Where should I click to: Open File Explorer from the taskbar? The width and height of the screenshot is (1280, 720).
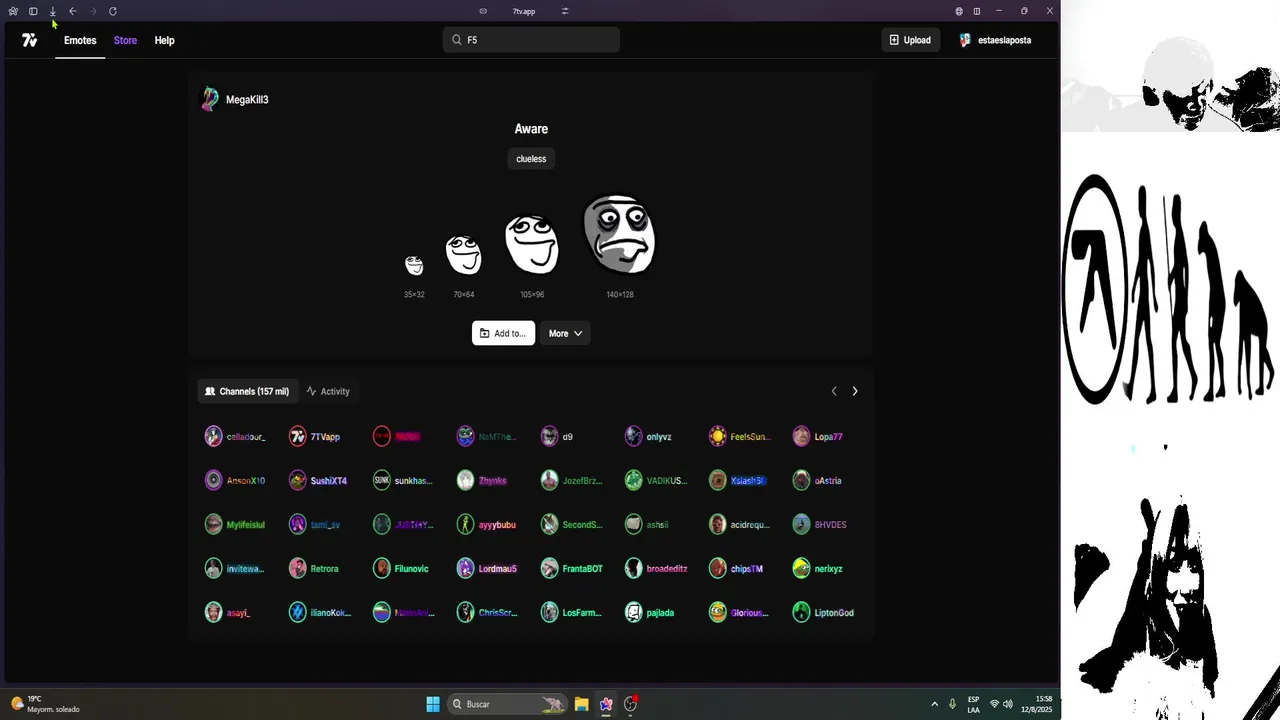581,704
